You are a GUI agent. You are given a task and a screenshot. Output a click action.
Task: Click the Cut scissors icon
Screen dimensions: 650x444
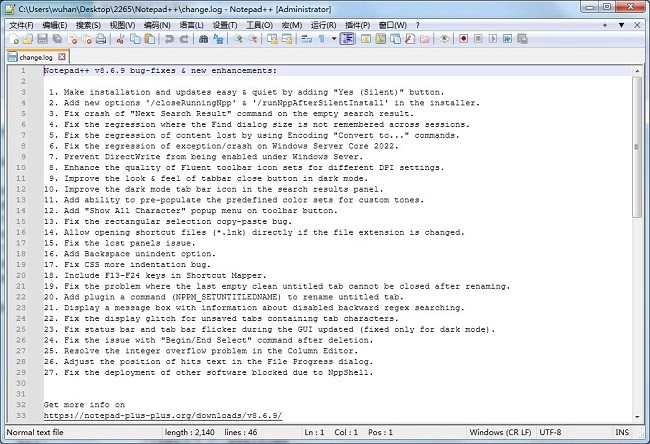[121, 39]
